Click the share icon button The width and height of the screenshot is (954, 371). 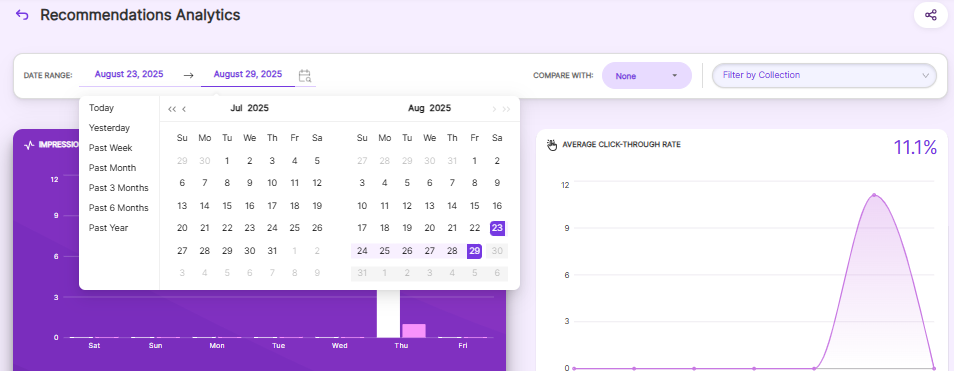coord(930,15)
